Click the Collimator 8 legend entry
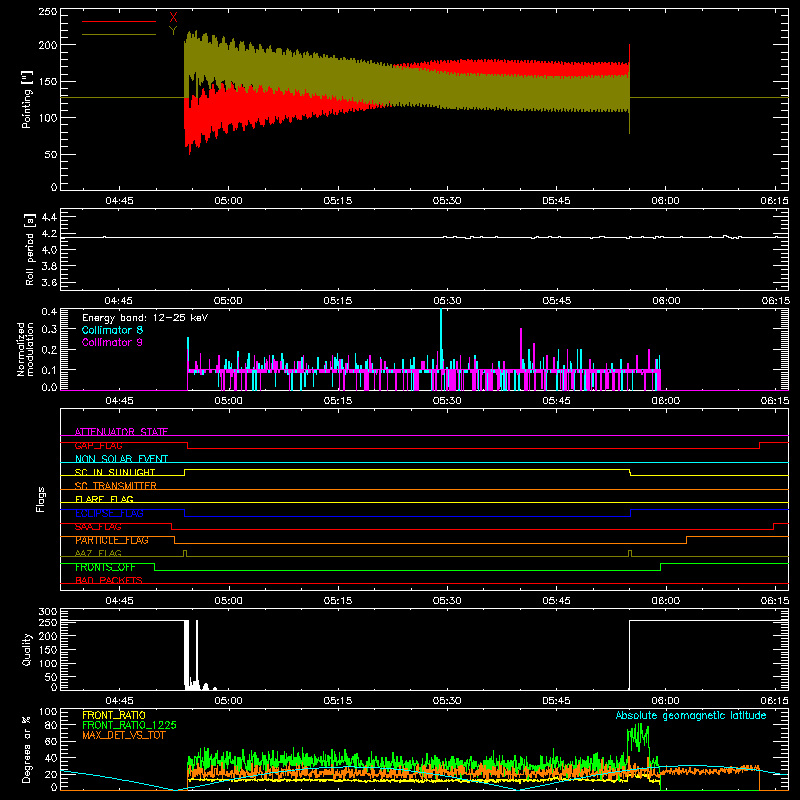The width and height of the screenshot is (800, 800). [x=112, y=330]
